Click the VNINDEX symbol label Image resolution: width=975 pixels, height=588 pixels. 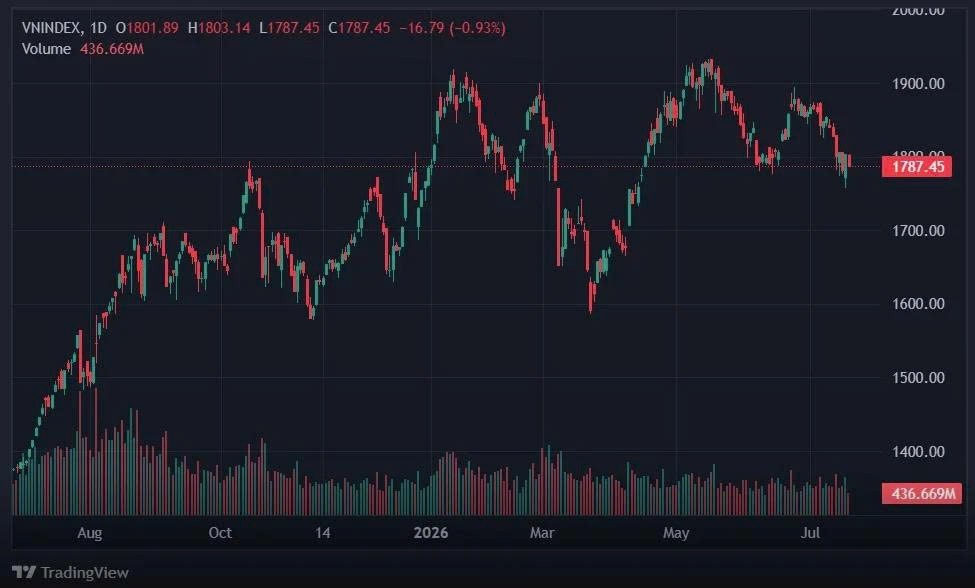click(50, 28)
